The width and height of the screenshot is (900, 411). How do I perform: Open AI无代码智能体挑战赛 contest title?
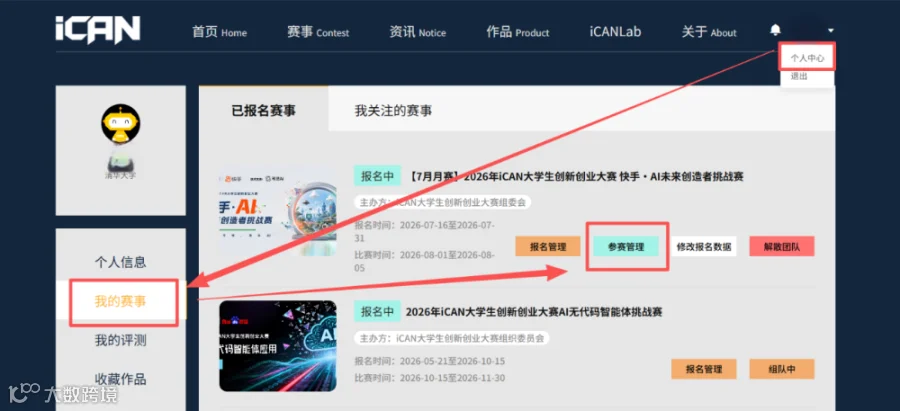(x=534, y=312)
